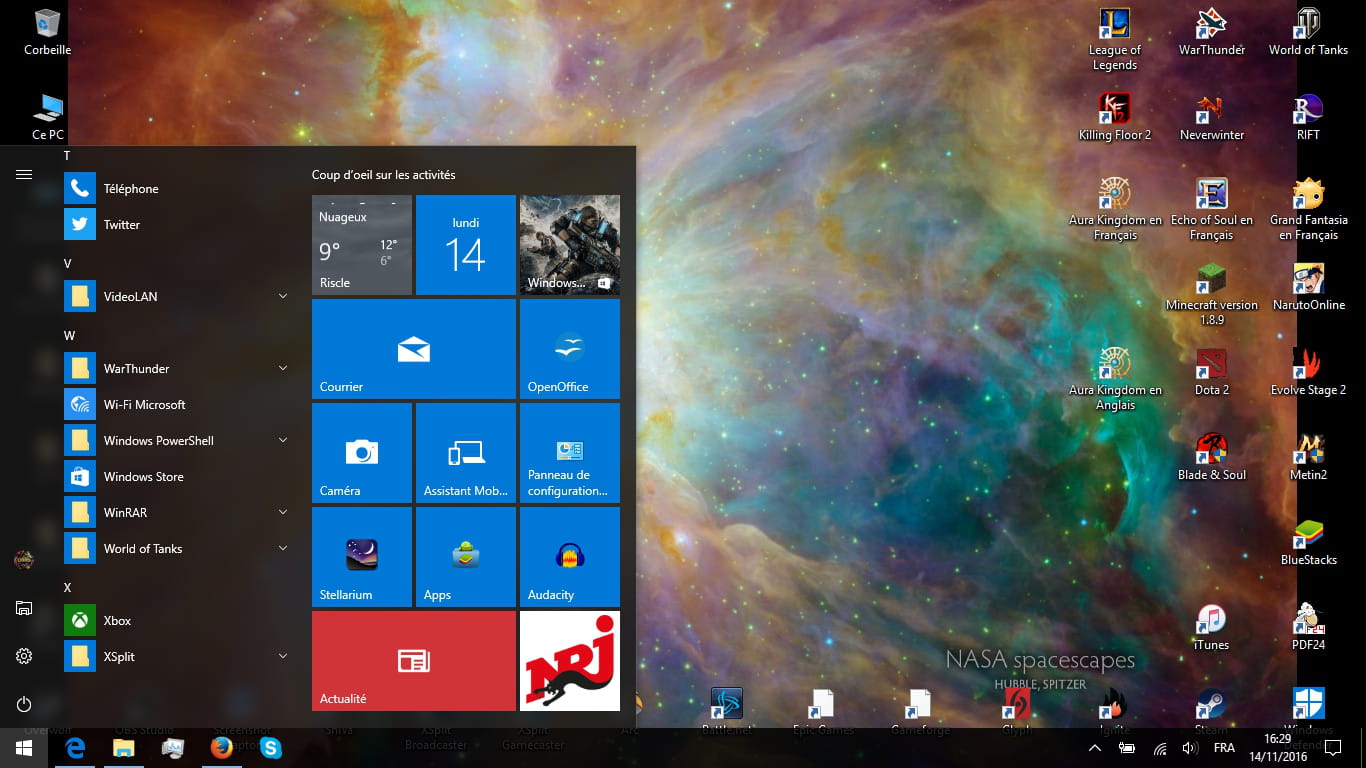Select the Blade & Soul shortcut
This screenshot has height=768, width=1366.
point(1211,457)
